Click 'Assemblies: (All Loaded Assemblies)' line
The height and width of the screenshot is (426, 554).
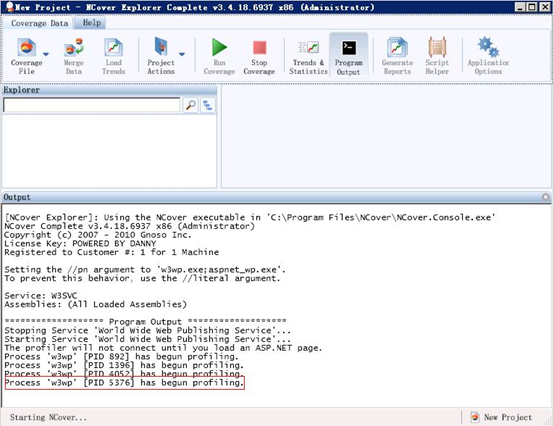click(95, 304)
